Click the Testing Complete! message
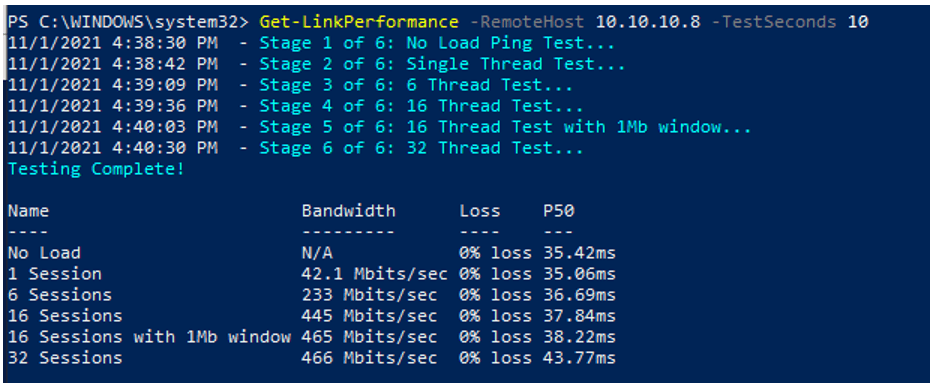934x385 pixels. (x=96, y=169)
